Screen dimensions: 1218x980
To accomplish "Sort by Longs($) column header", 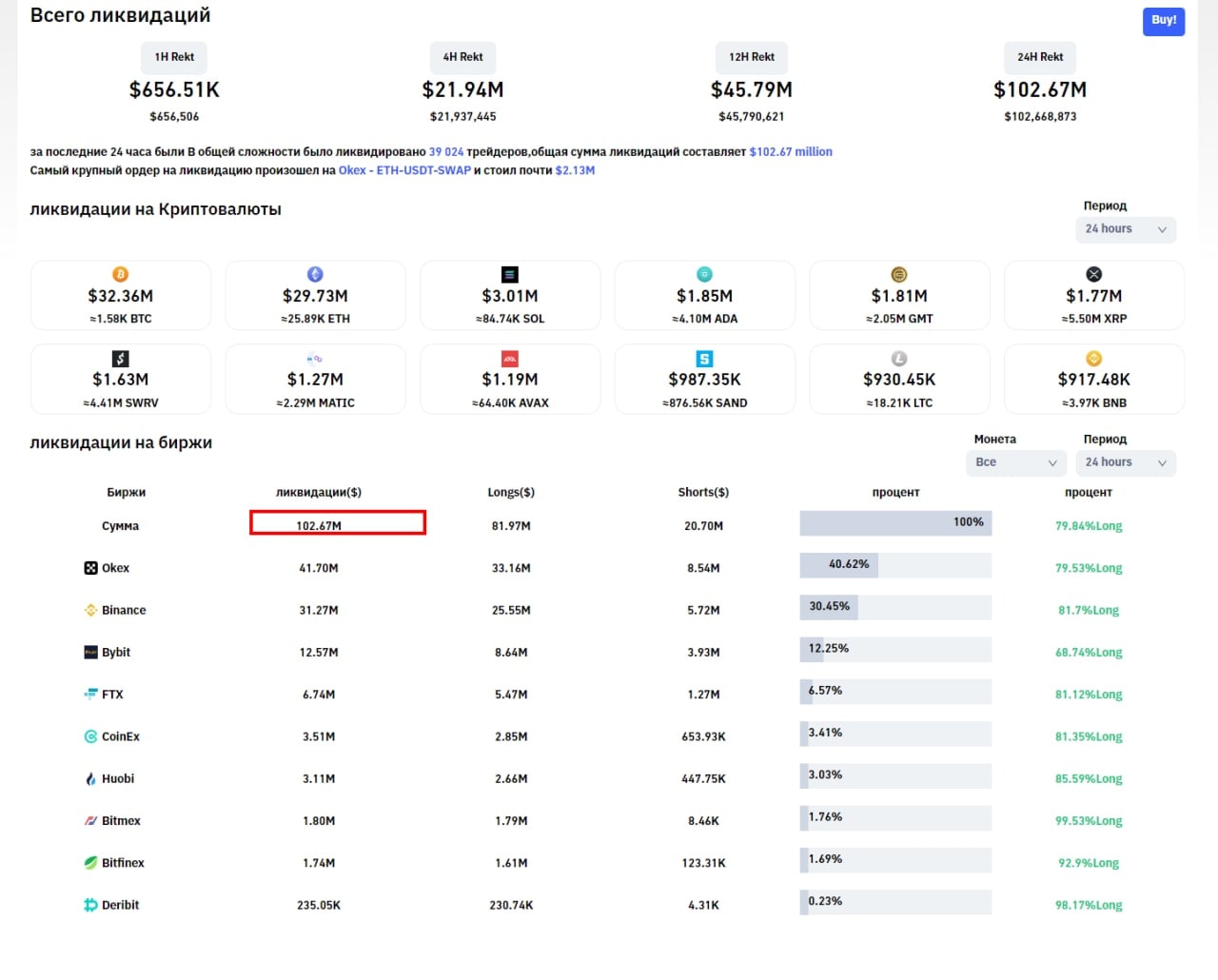I will point(511,493).
